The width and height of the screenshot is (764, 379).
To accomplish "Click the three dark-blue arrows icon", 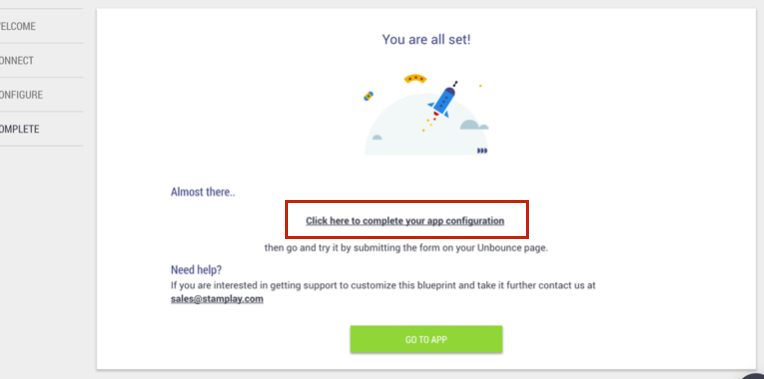I will (482, 151).
